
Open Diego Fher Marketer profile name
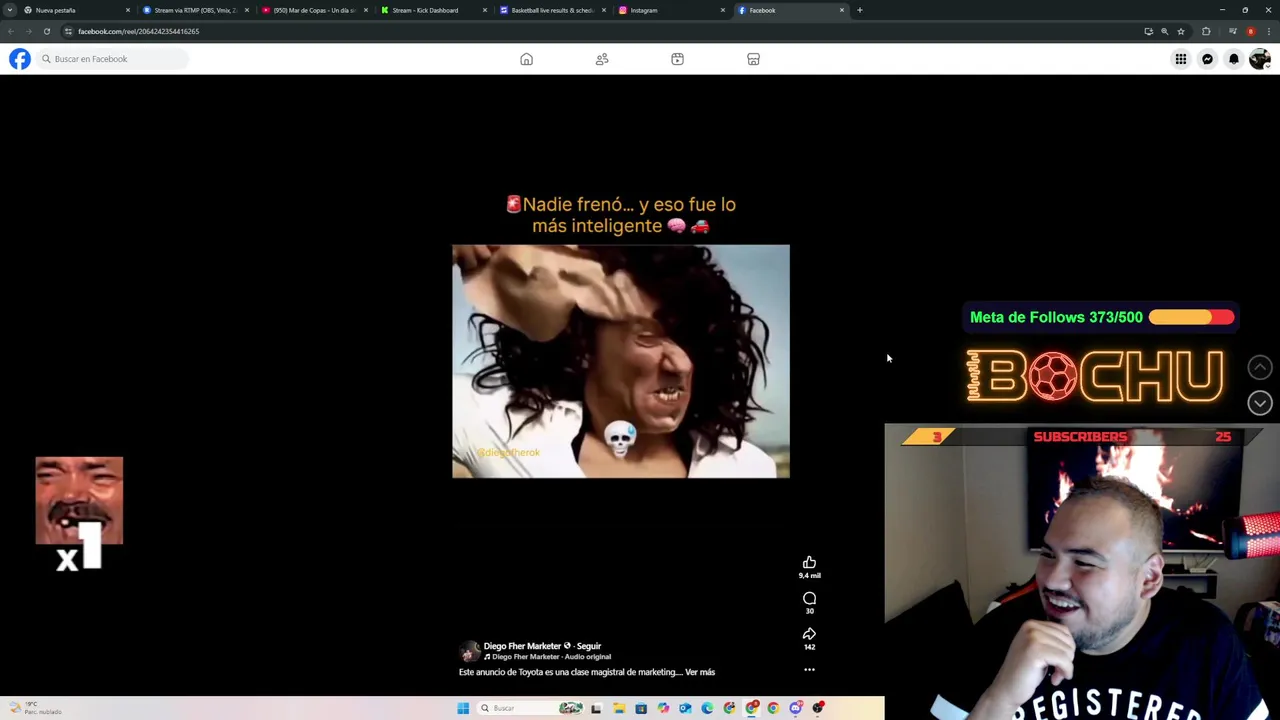point(522,646)
